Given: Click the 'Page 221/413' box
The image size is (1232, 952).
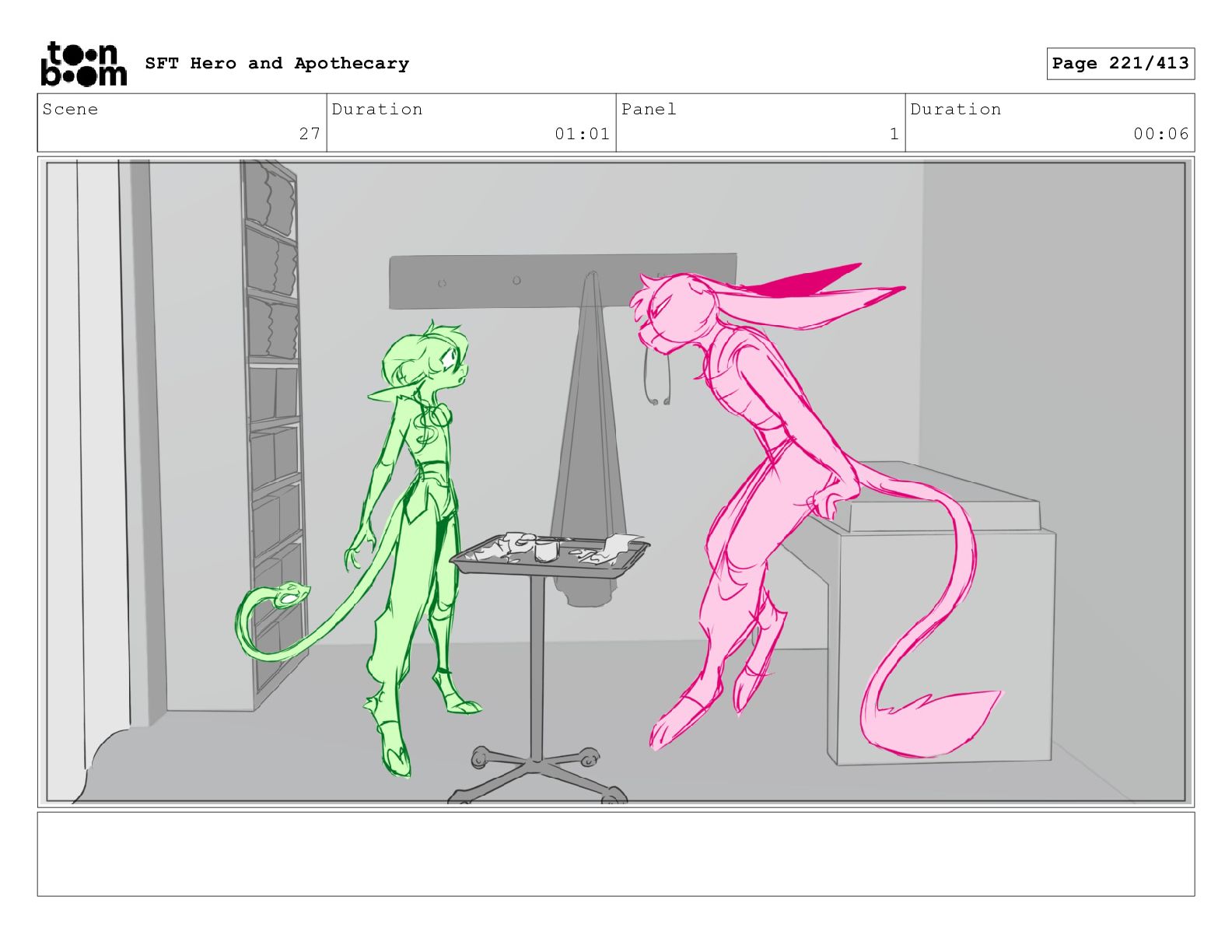Looking at the screenshot, I should (x=1120, y=64).
